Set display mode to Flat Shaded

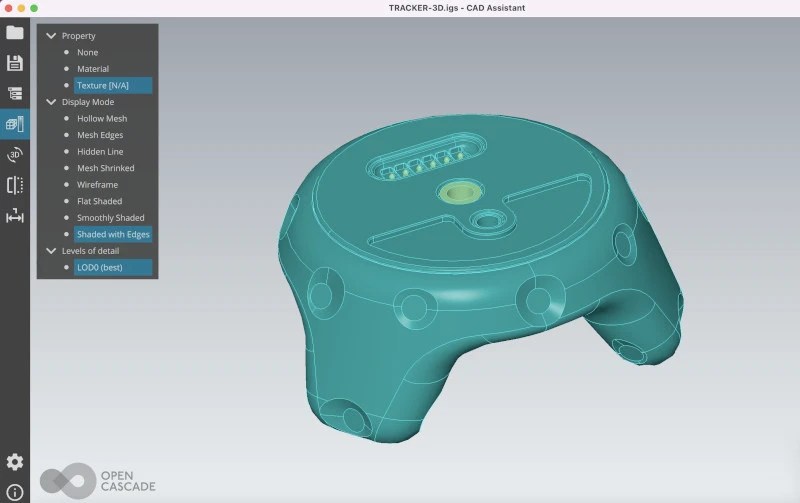pyautogui.click(x=99, y=201)
